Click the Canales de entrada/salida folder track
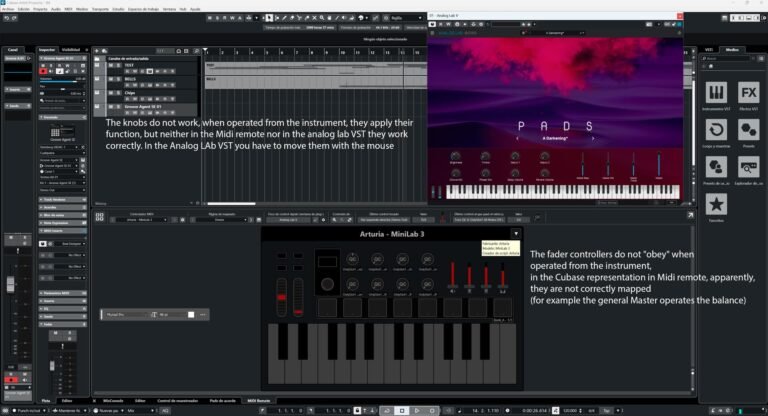This screenshot has width=768, height=416. point(147,58)
